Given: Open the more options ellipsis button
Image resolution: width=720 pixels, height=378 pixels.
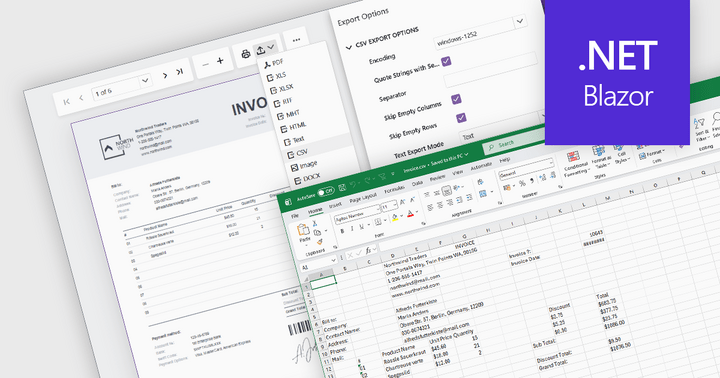Looking at the screenshot, I should pyautogui.click(x=297, y=40).
